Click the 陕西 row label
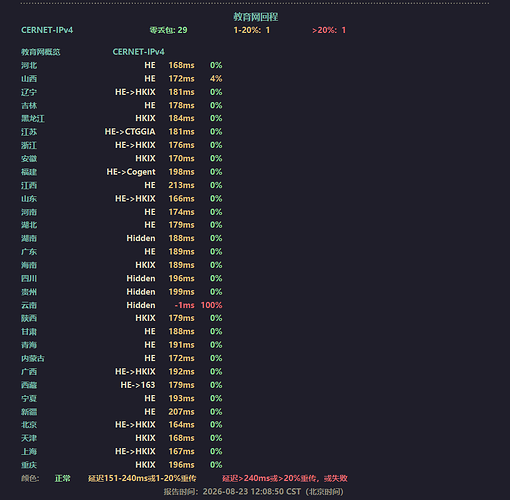 tap(29, 318)
